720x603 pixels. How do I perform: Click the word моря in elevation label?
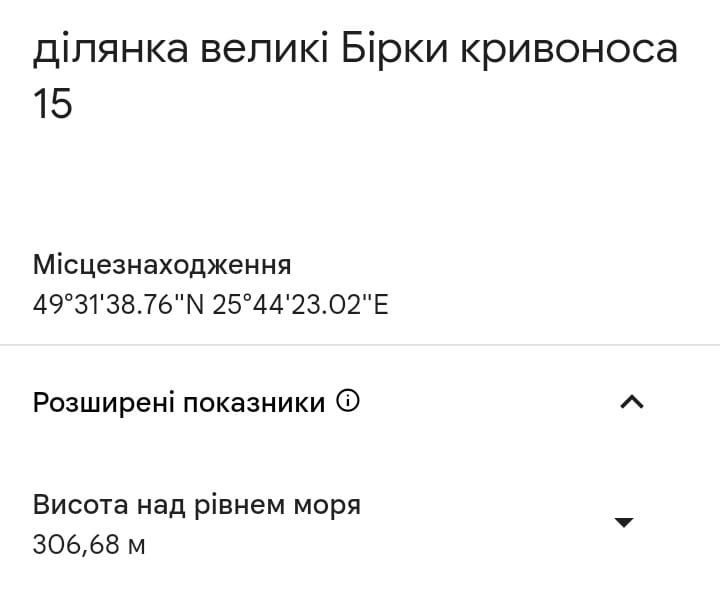(327, 507)
